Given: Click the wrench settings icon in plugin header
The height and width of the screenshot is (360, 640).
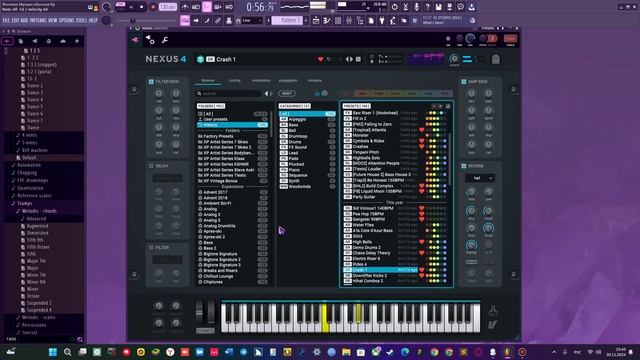Looking at the screenshot, I should (165, 40).
